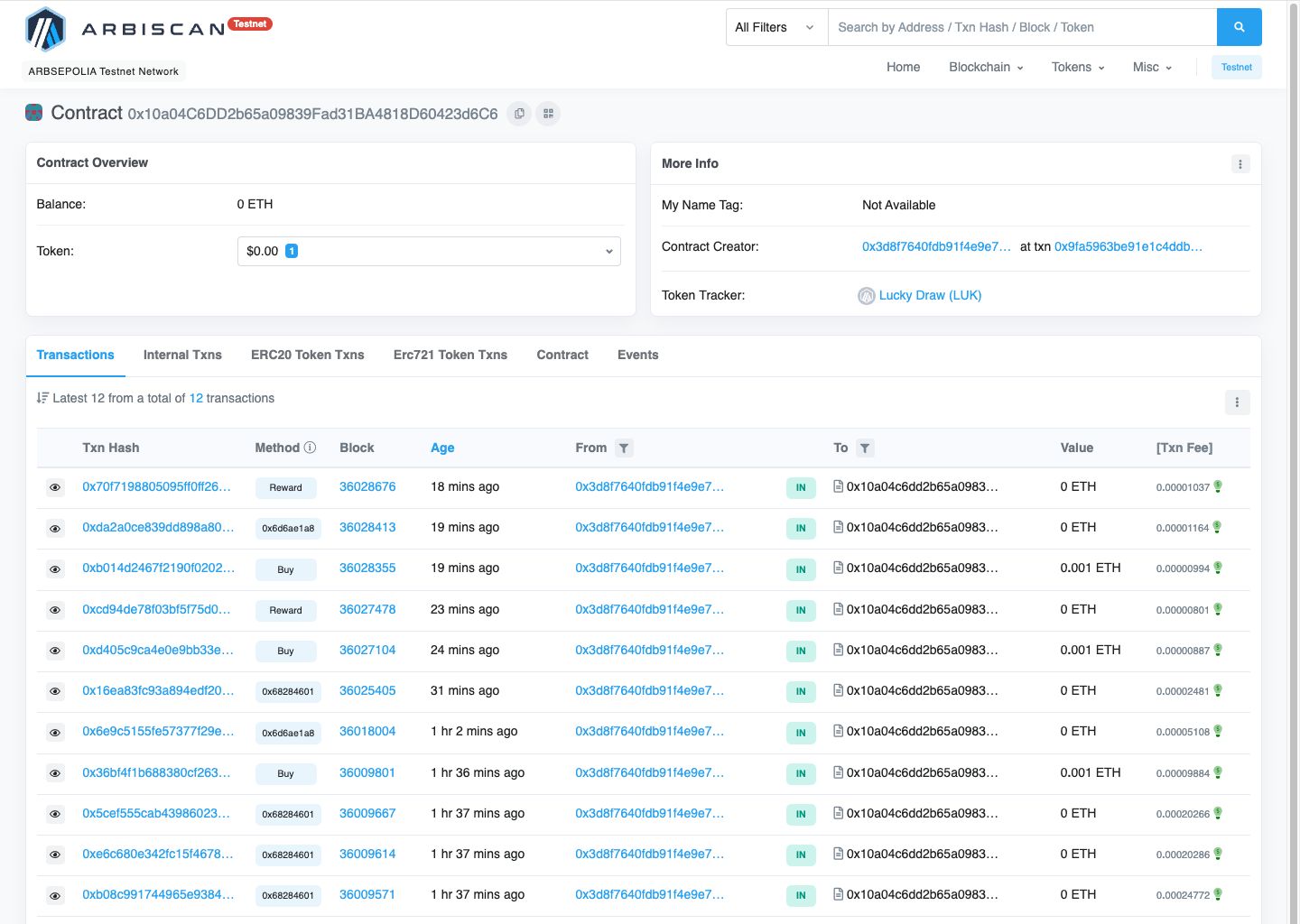Open From address in block 36009571 row
This screenshot has width=1300, height=924.
tap(649, 894)
